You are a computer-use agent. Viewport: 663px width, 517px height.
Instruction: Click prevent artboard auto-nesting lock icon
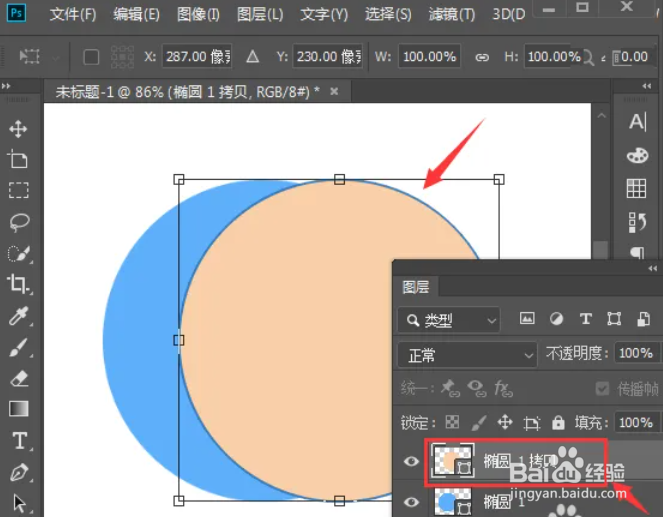coord(531,422)
